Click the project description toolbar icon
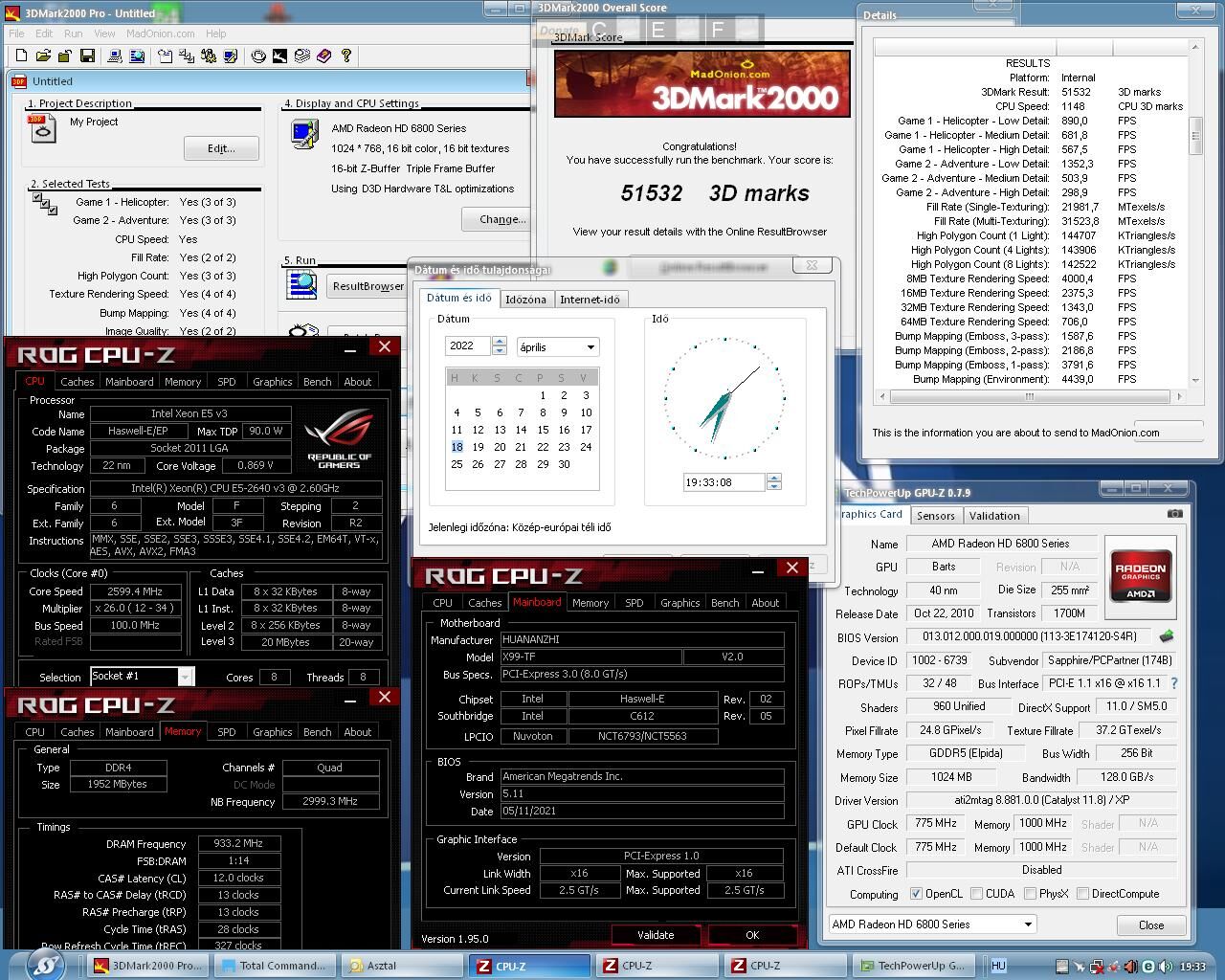This screenshot has height=980, width=1225. [165, 56]
